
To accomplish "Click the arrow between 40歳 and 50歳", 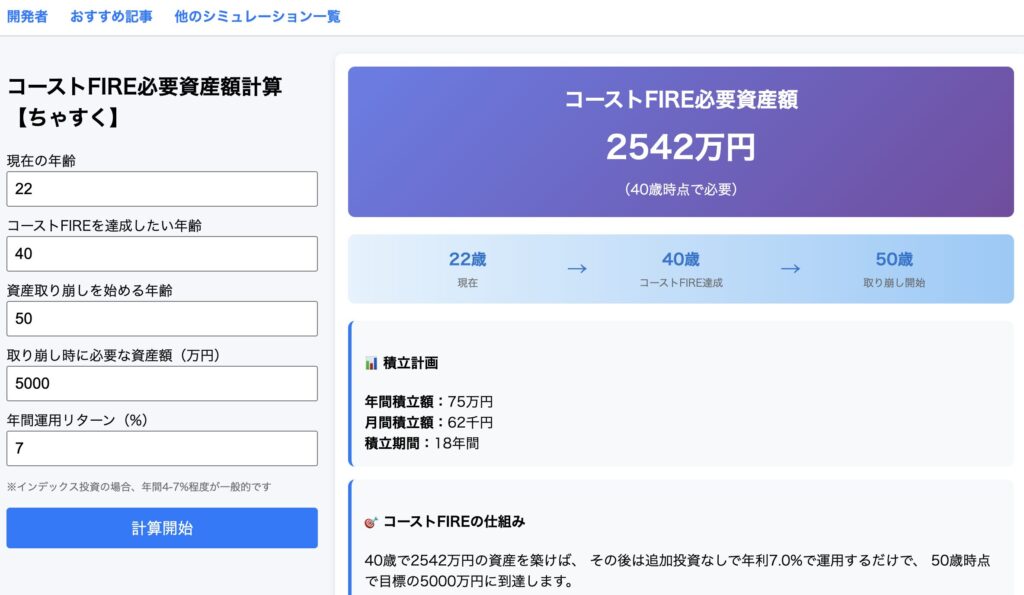I will click(x=790, y=268).
